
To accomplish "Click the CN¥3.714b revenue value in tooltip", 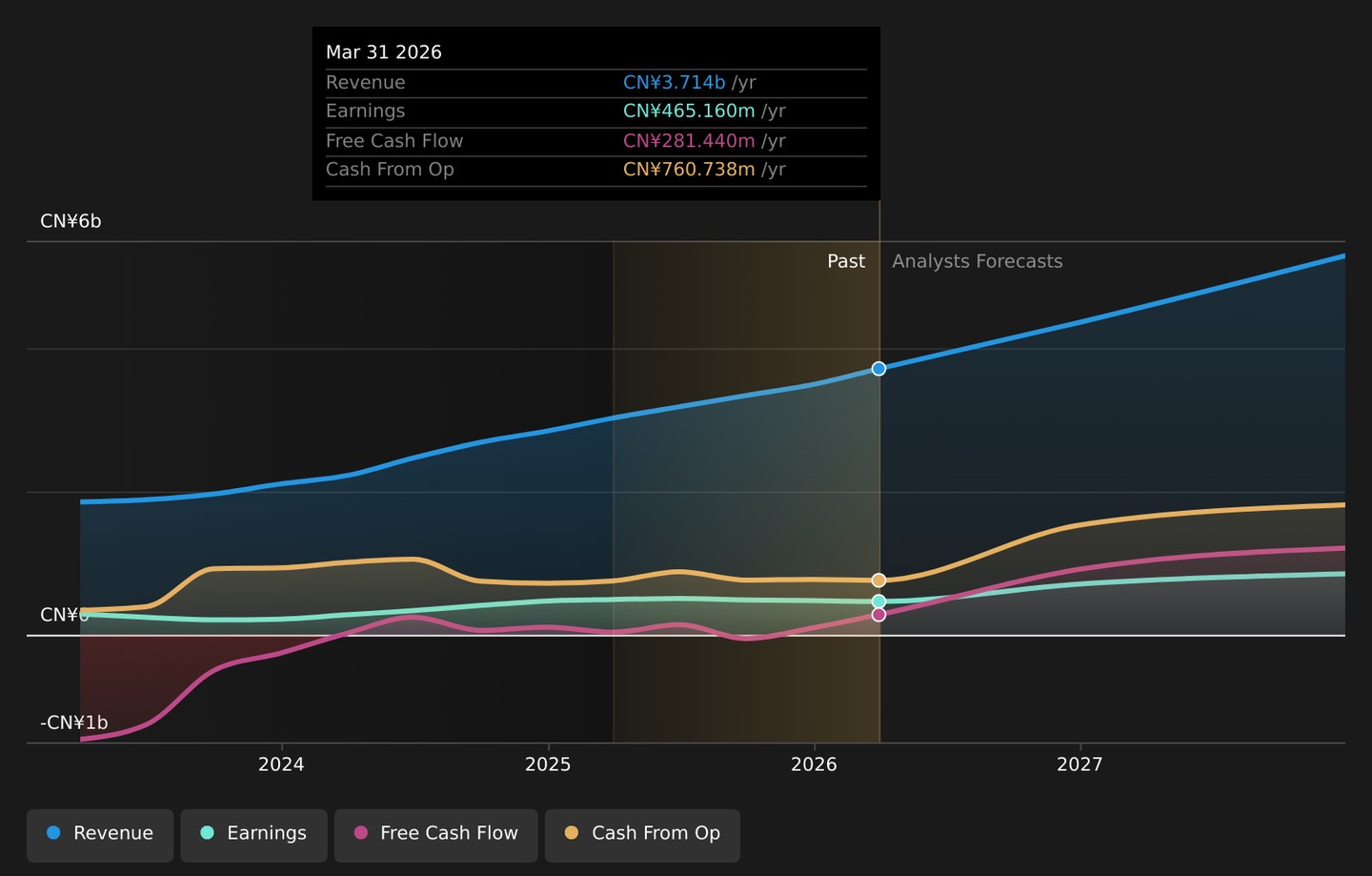I will [674, 83].
